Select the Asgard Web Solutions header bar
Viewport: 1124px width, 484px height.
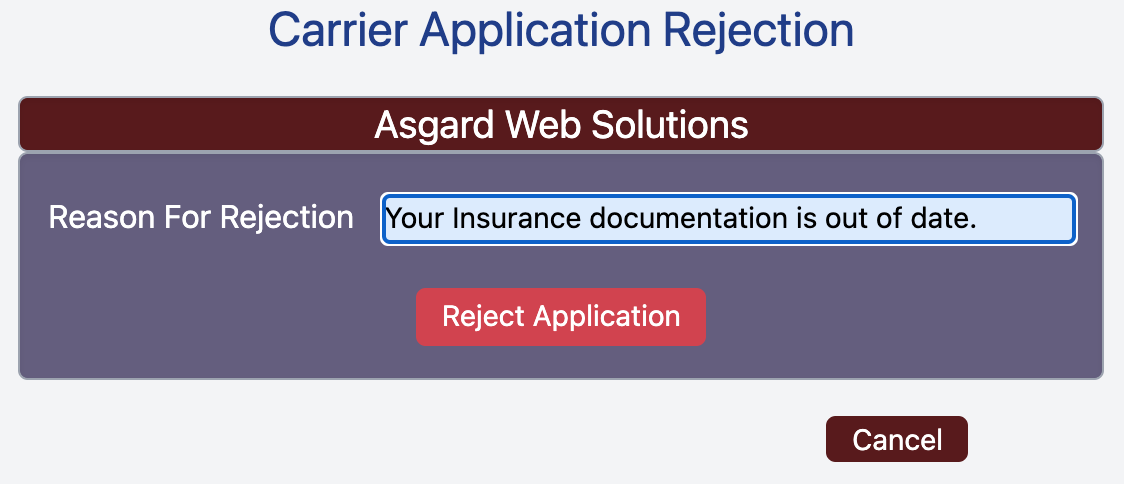561,124
